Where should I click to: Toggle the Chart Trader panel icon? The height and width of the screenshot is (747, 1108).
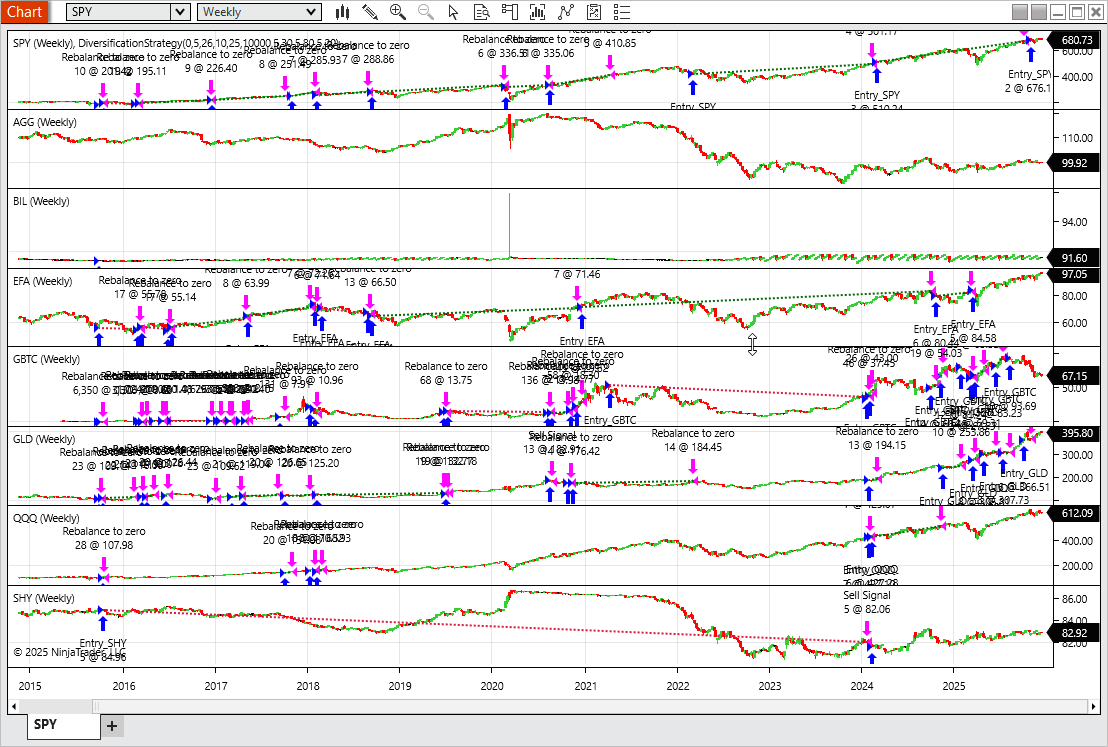coord(510,12)
